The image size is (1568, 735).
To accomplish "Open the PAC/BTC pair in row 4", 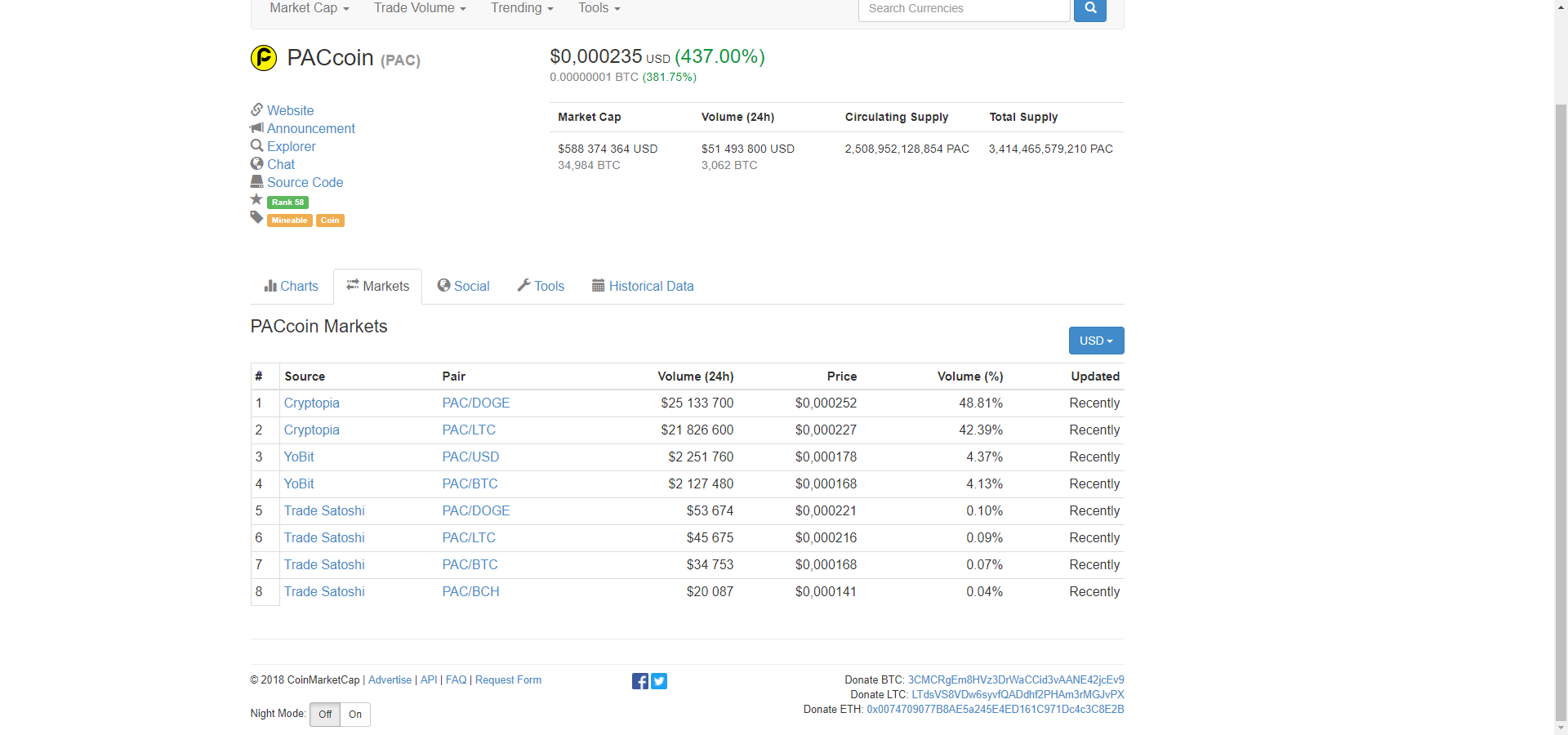I will [470, 484].
